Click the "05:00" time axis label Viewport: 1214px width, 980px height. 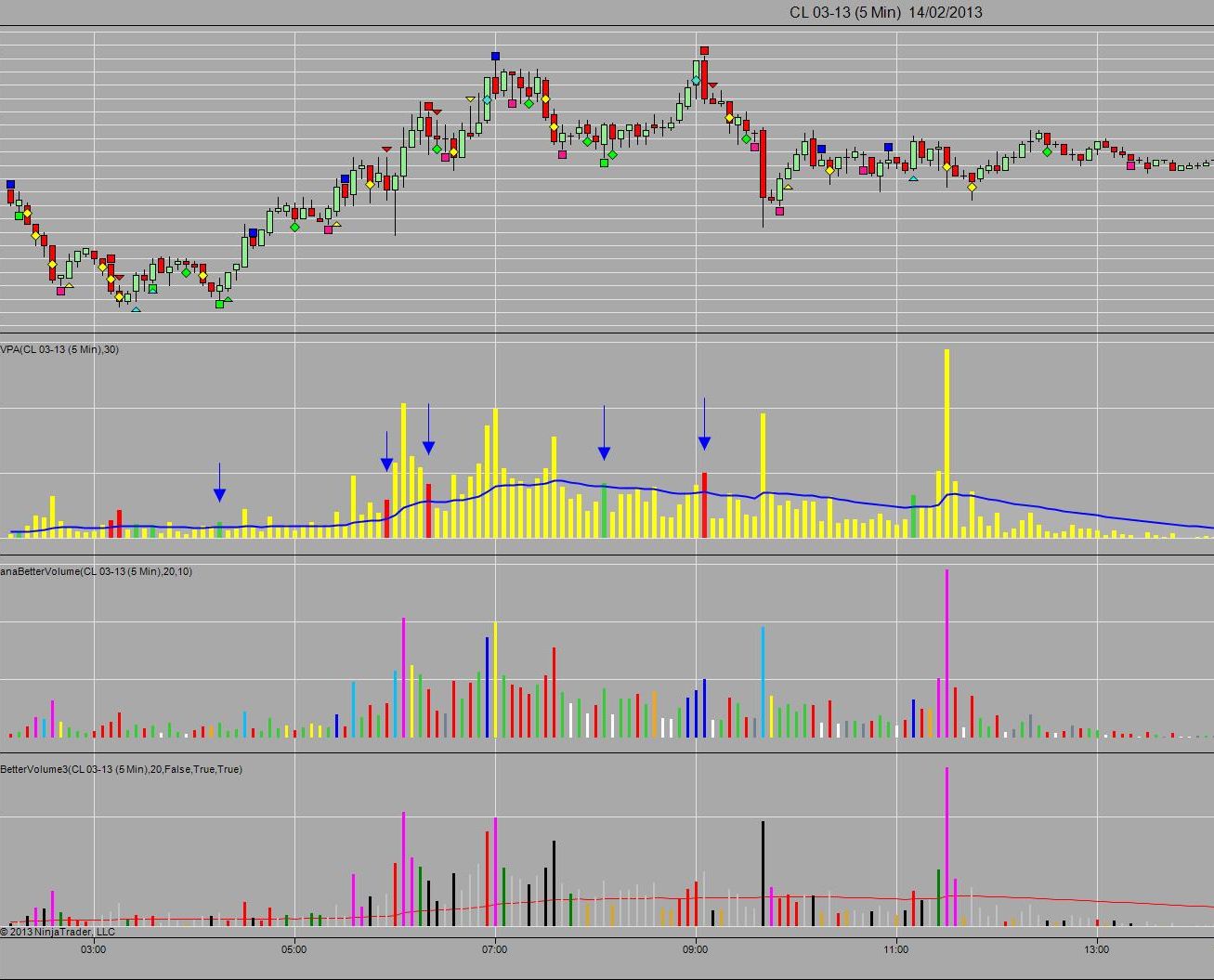(x=294, y=949)
